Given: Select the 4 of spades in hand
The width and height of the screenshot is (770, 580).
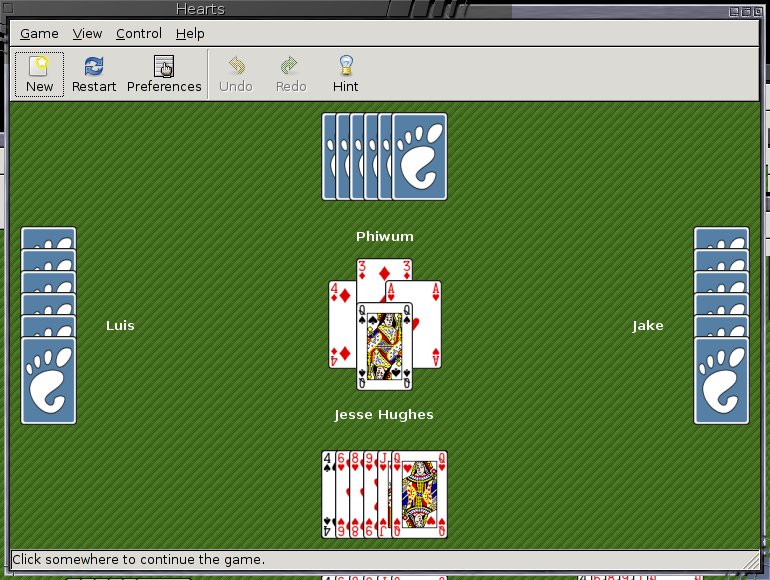Looking at the screenshot, I should (328, 495).
